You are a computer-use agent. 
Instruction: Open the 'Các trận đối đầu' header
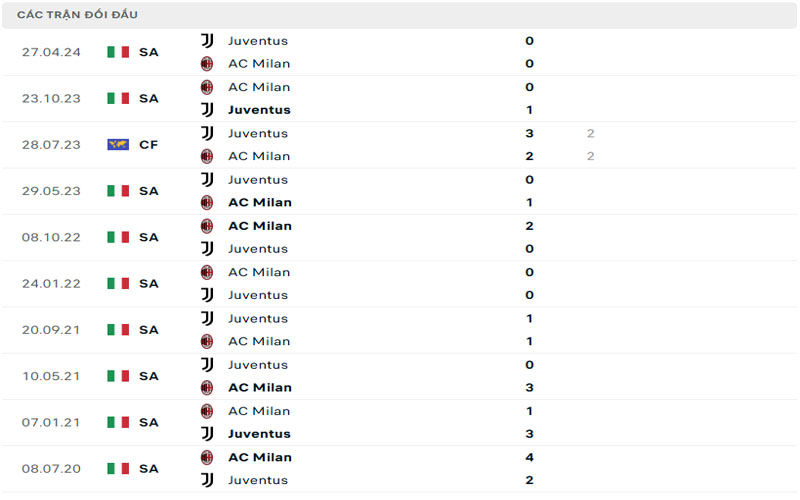[78, 15]
